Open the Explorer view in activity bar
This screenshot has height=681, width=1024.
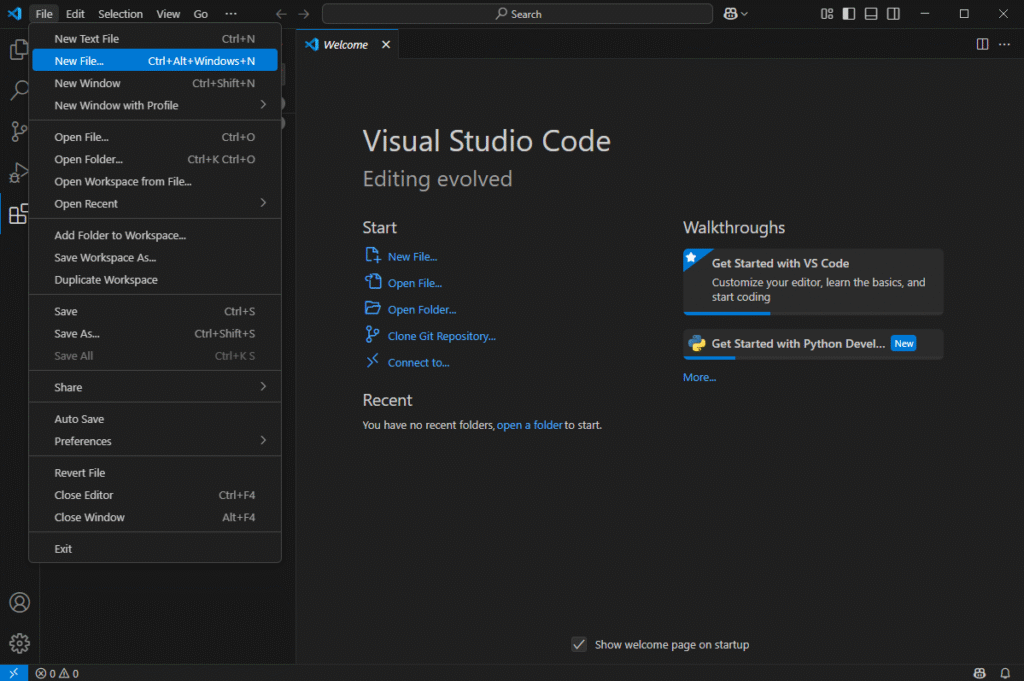pyautogui.click(x=19, y=50)
